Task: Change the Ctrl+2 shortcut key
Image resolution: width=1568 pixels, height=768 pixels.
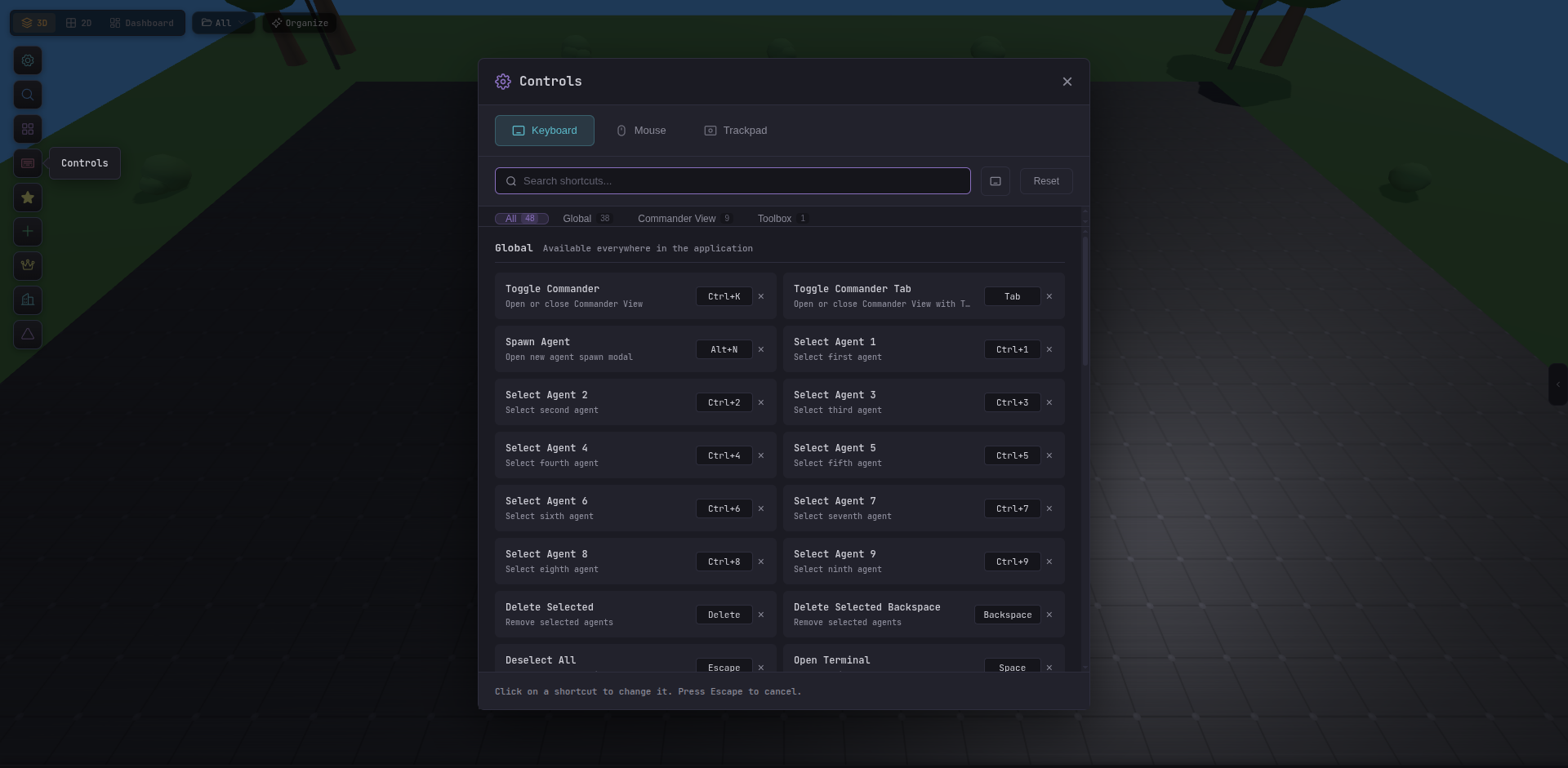Action: click(724, 402)
